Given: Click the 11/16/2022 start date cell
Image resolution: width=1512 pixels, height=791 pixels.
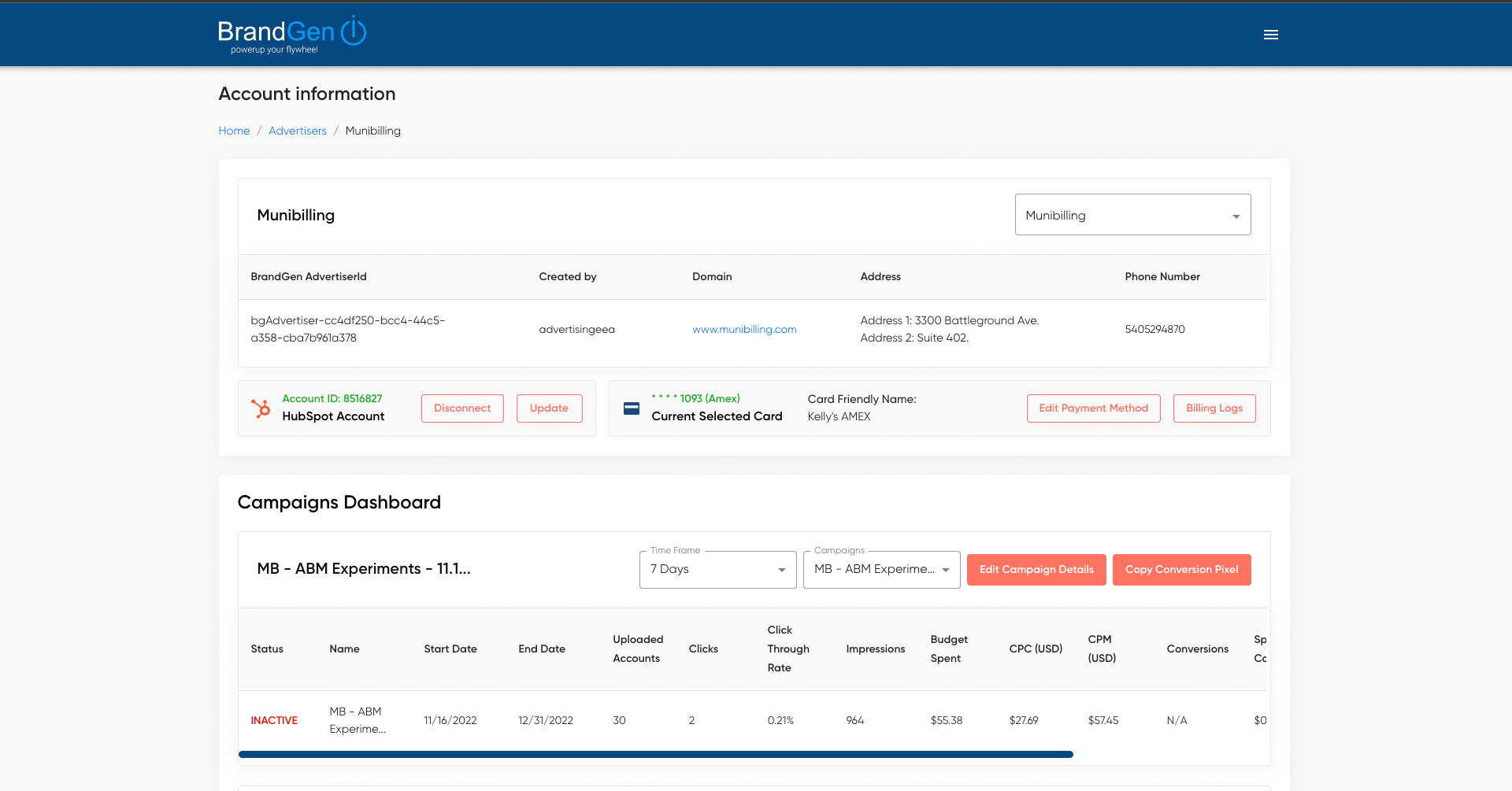Looking at the screenshot, I should point(450,720).
